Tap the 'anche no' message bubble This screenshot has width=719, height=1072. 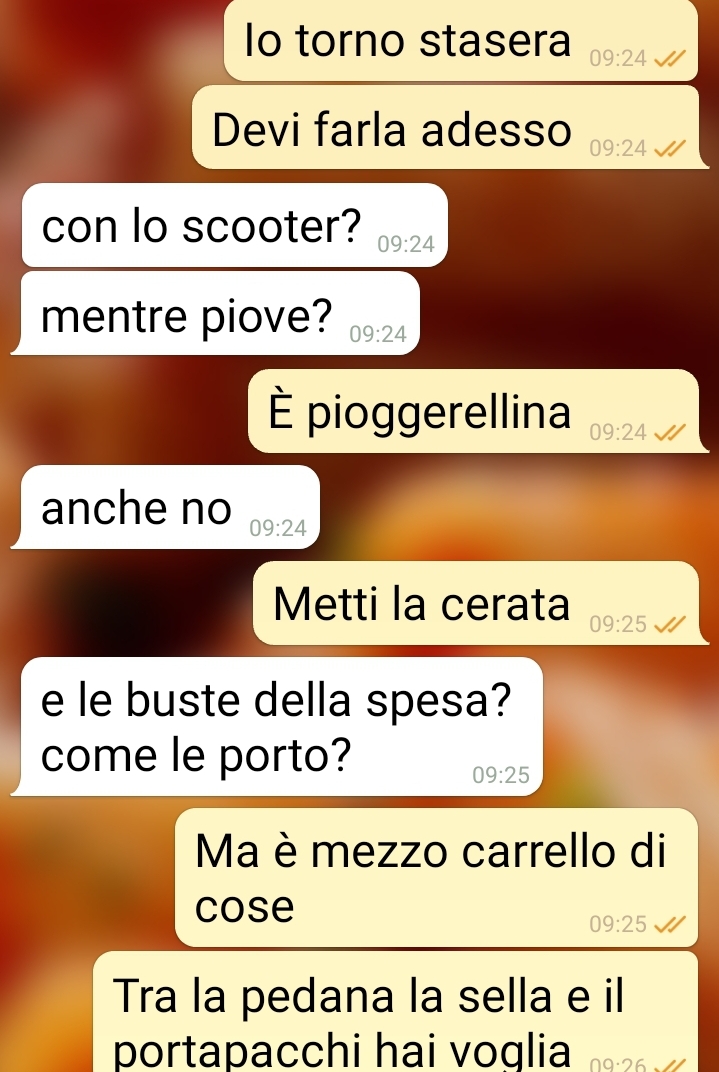pyautogui.click(x=165, y=507)
